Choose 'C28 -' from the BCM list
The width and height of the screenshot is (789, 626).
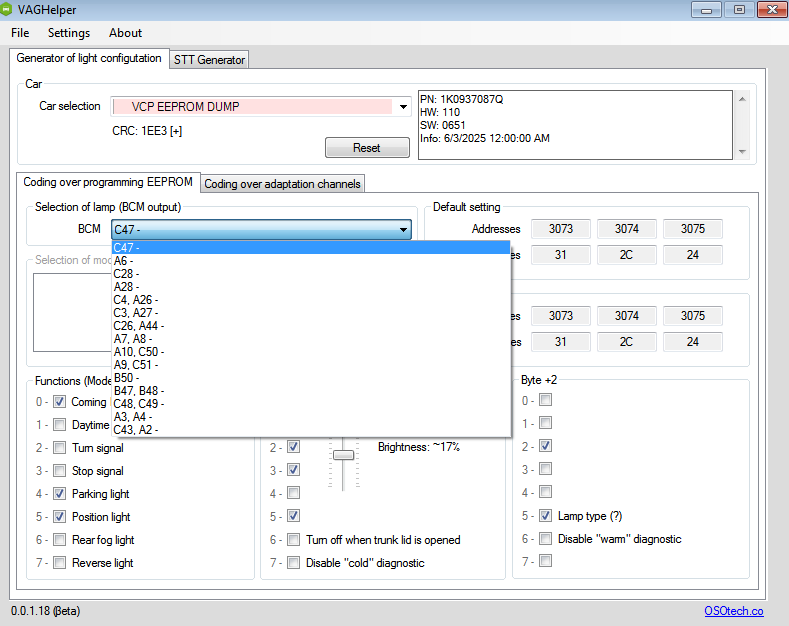point(311,274)
